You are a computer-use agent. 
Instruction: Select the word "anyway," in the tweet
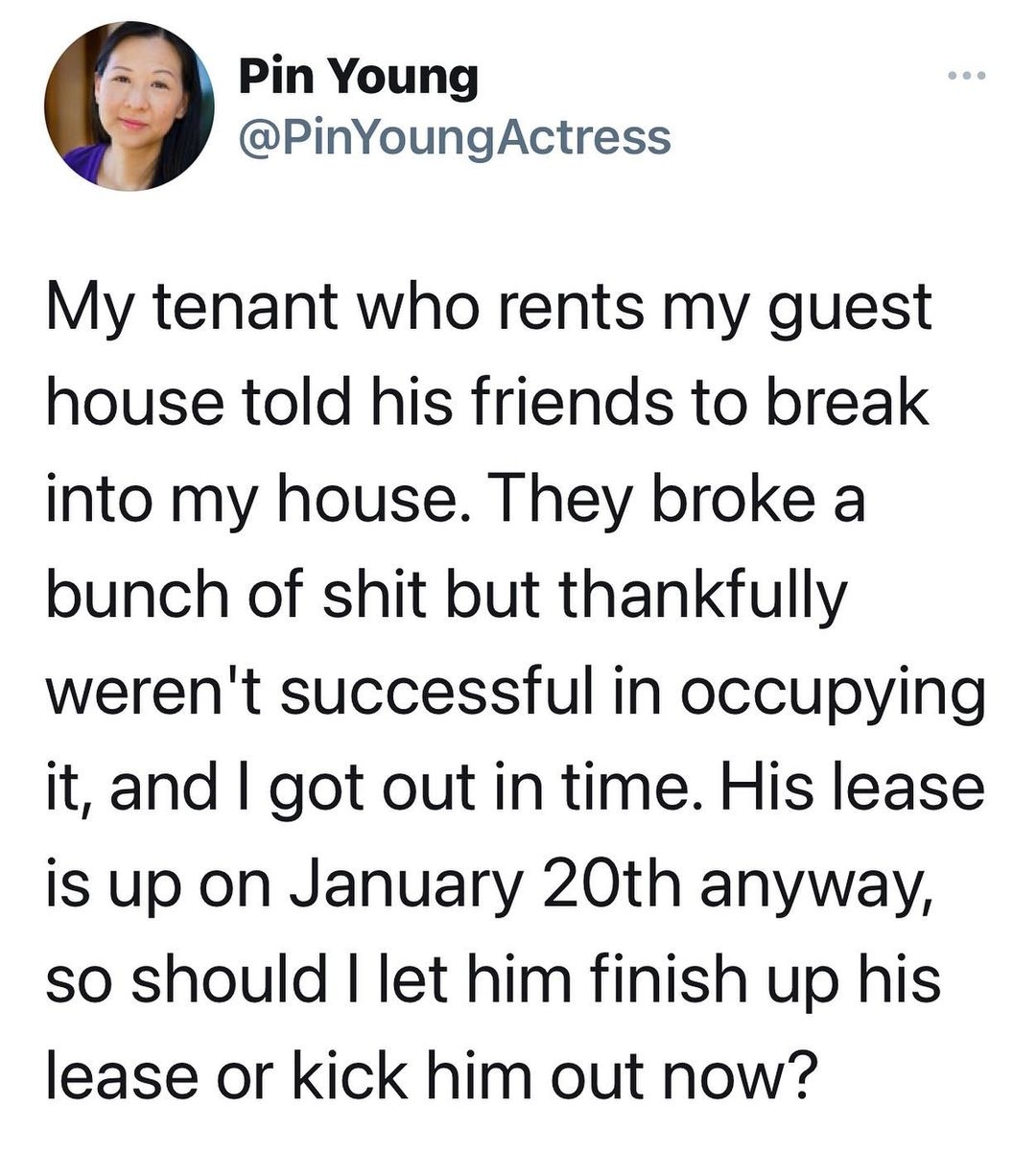[x=814, y=887]
